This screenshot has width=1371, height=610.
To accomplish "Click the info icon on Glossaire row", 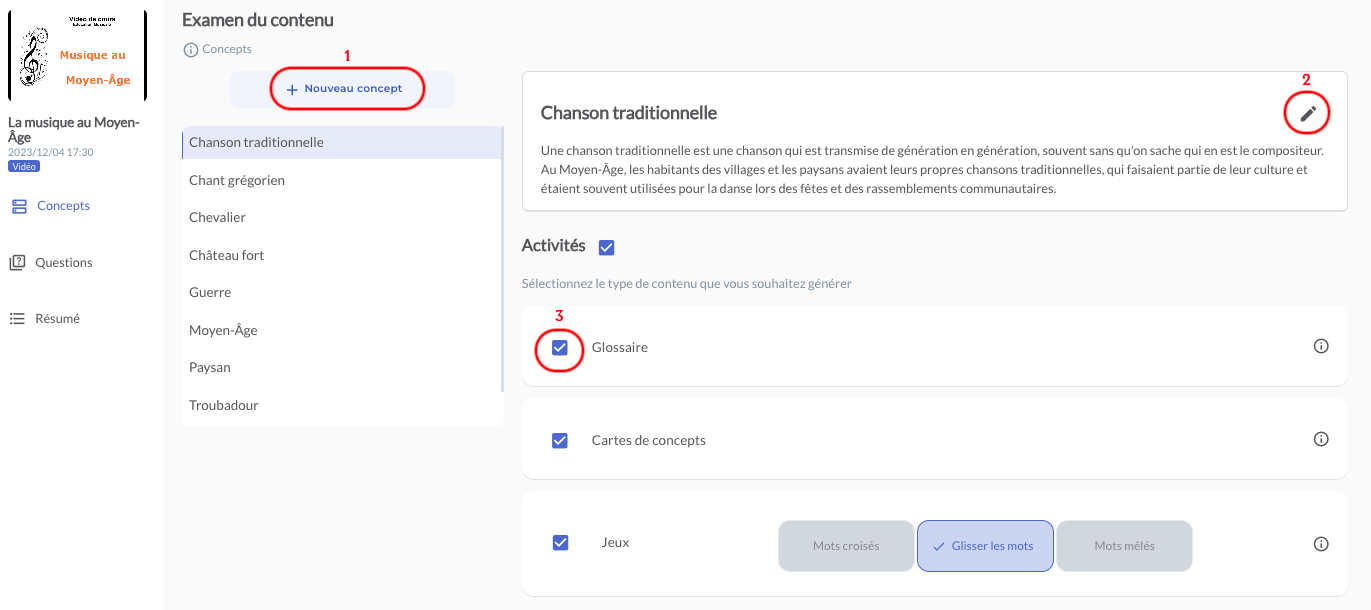I will 1320,346.
